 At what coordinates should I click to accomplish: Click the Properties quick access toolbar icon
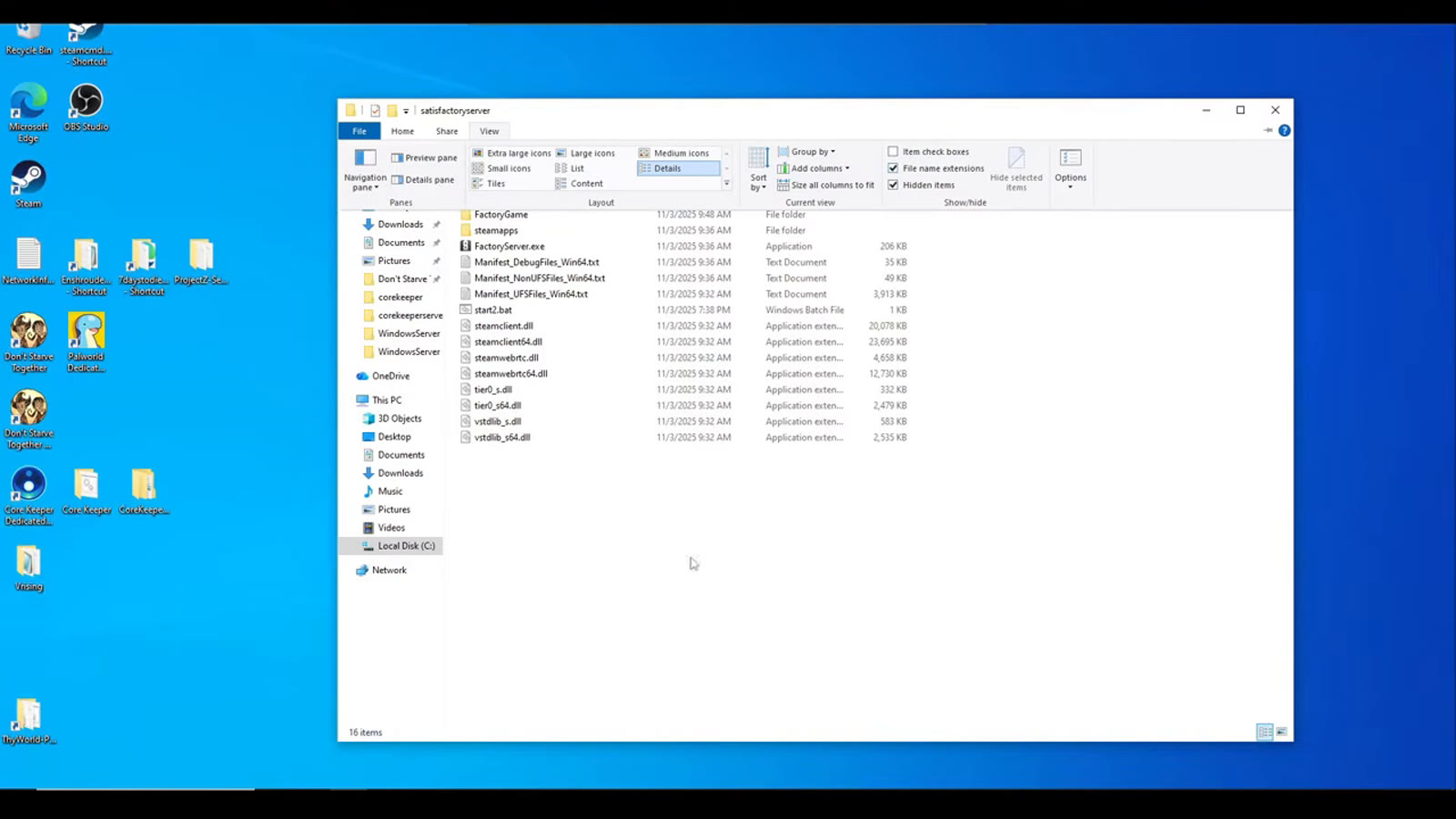[x=375, y=110]
